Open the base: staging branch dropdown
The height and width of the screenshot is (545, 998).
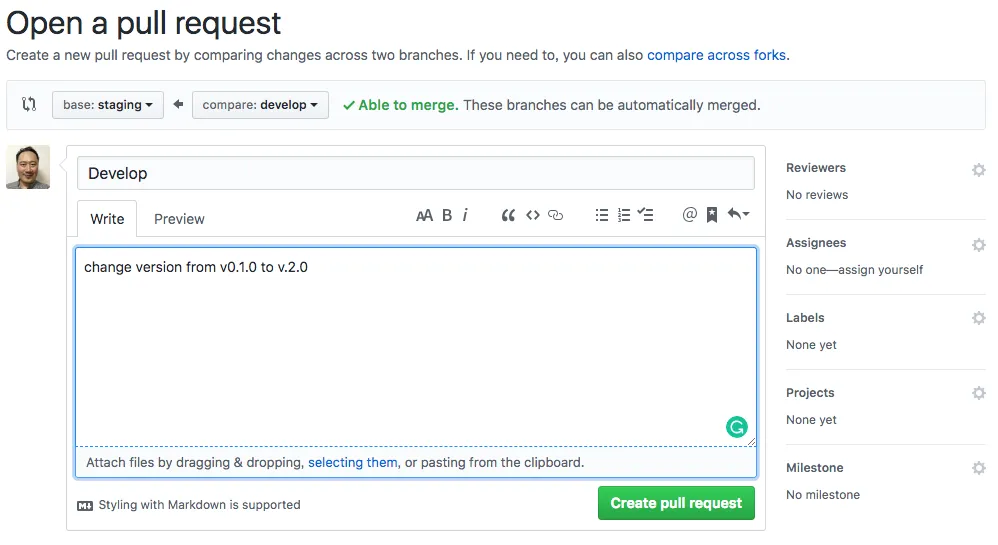pos(108,105)
